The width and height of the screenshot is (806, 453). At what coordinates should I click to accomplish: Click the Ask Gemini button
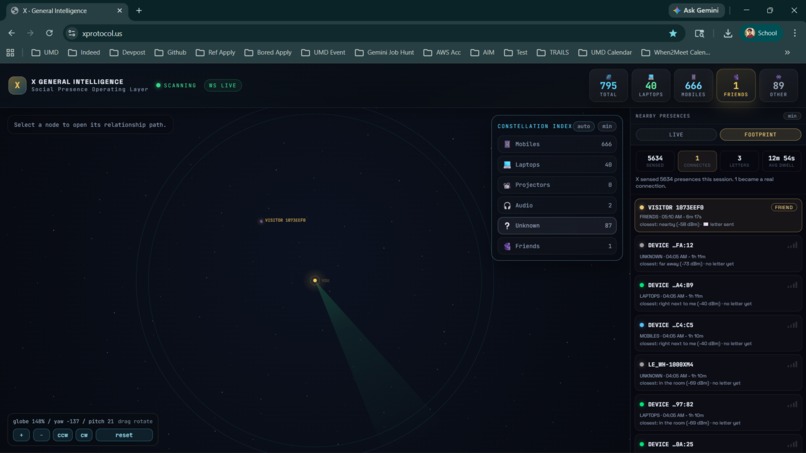click(697, 10)
